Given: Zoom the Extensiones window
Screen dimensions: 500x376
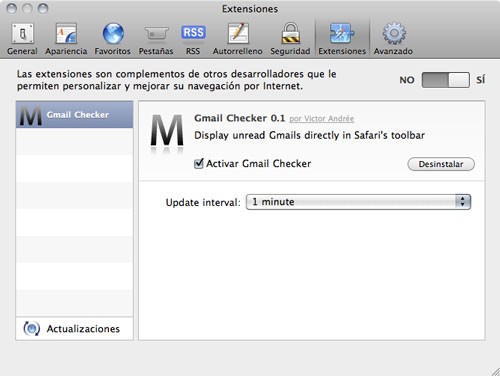Looking at the screenshot, I should 43,9.
